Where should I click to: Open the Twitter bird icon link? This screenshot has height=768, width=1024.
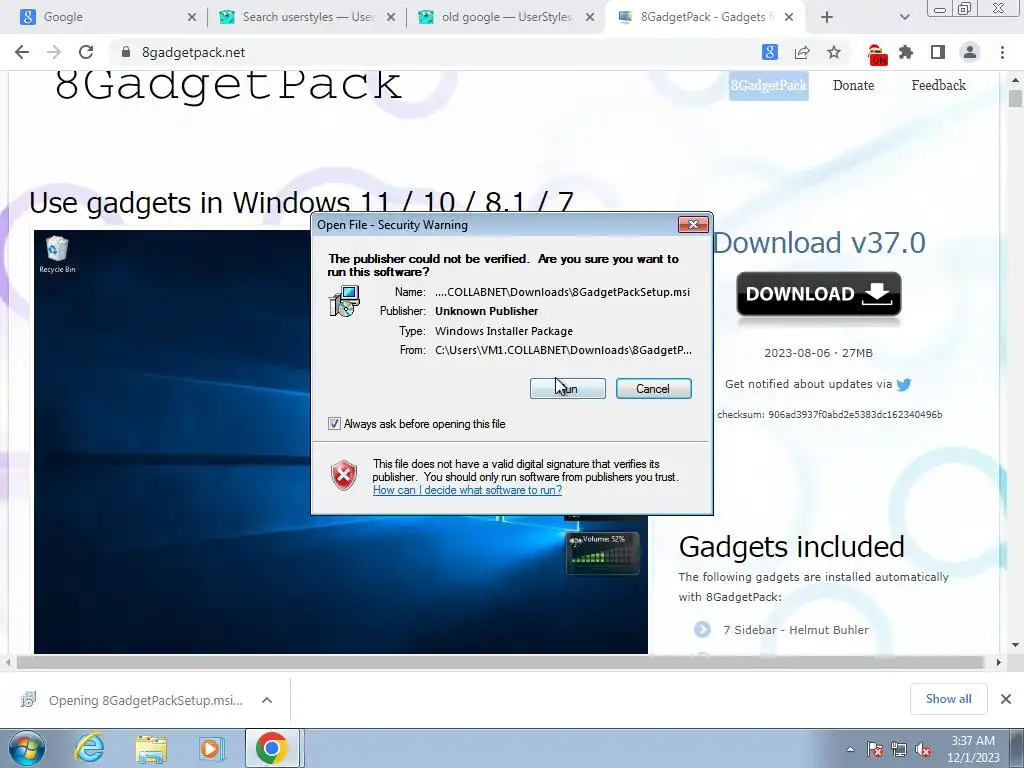click(904, 385)
